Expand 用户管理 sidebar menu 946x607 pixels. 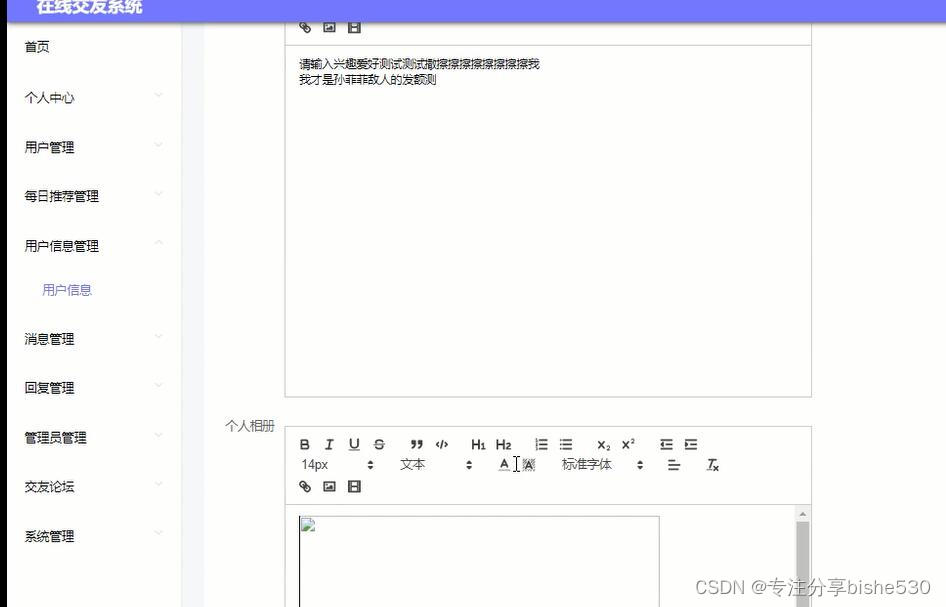[x=94, y=147]
